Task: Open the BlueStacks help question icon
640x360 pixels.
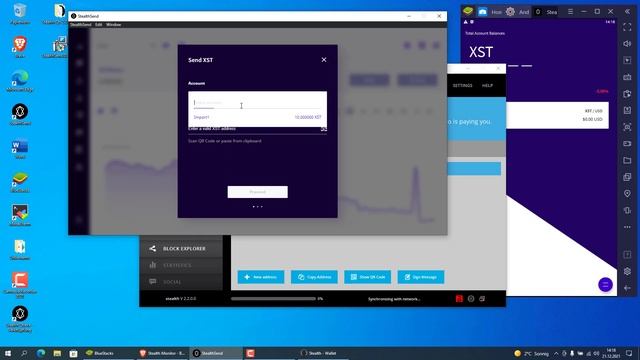Action: (x=627, y=255)
